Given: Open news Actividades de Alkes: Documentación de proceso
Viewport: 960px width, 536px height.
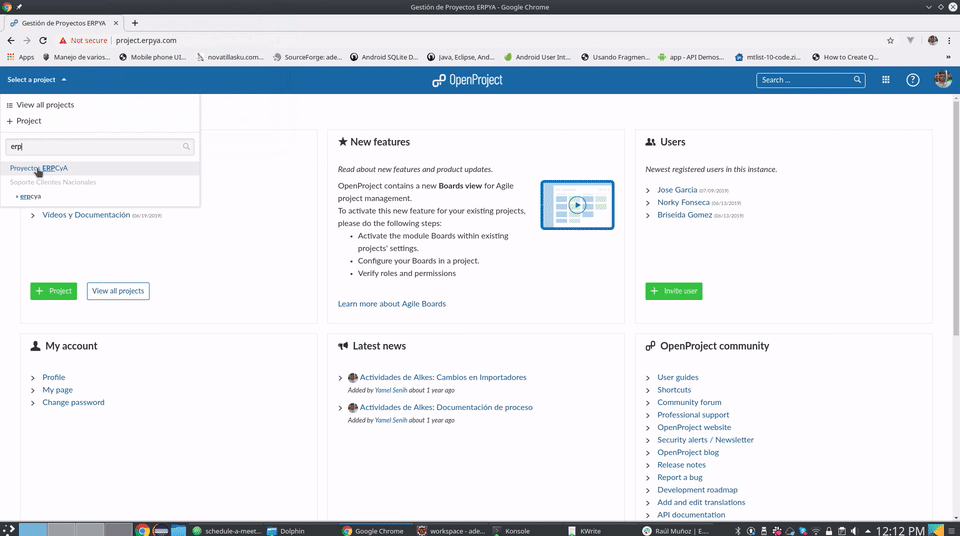Looking at the screenshot, I should point(446,407).
